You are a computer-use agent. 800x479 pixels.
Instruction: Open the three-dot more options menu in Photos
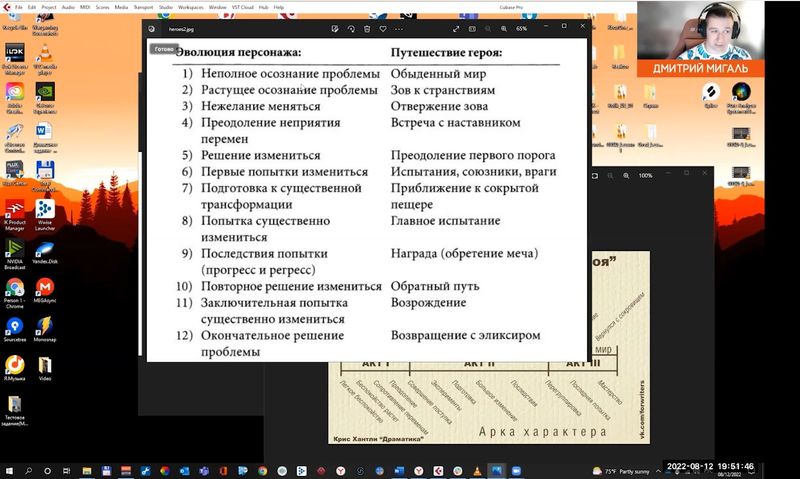pyautogui.click(x=398, y=29)
